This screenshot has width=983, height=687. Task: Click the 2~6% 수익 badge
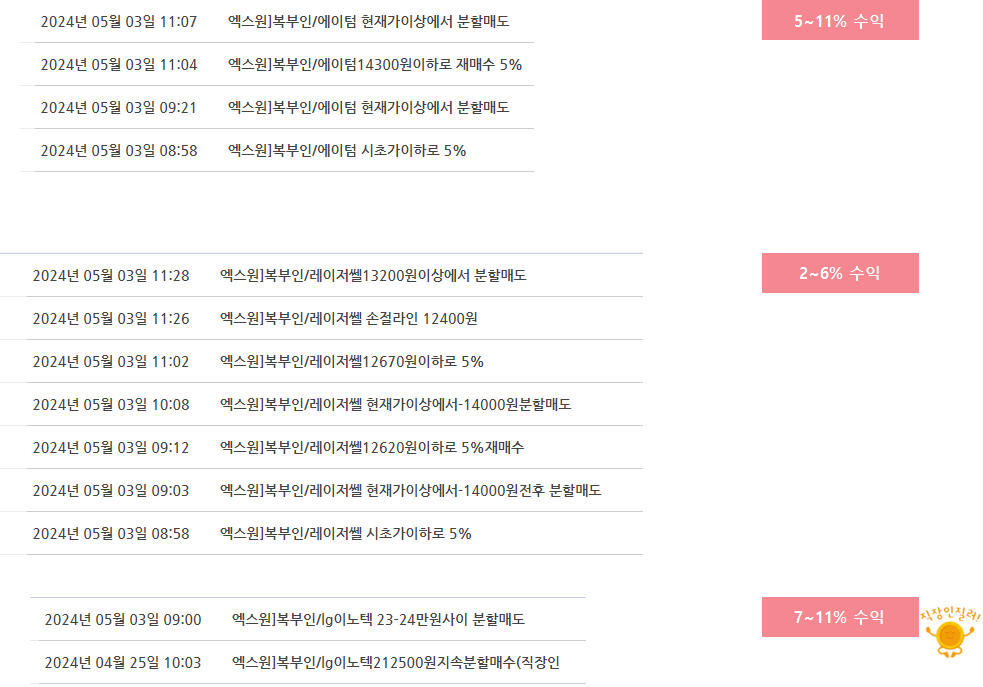pos(839,273)
